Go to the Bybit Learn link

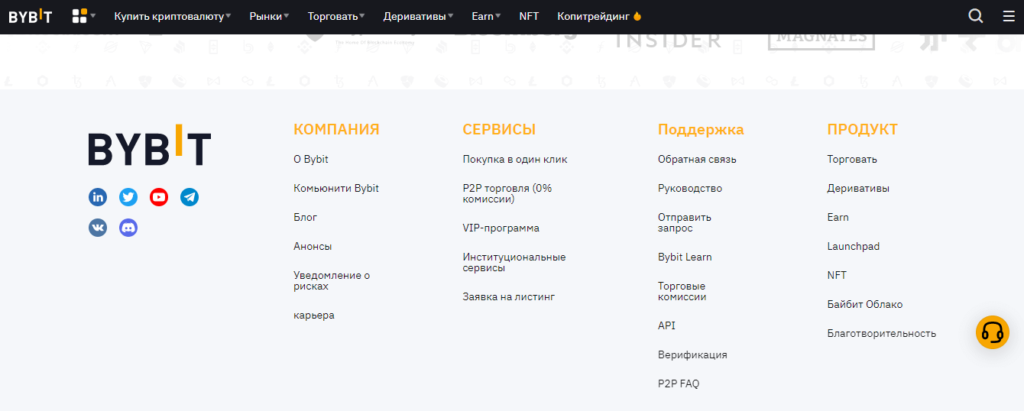click(684, 257)
